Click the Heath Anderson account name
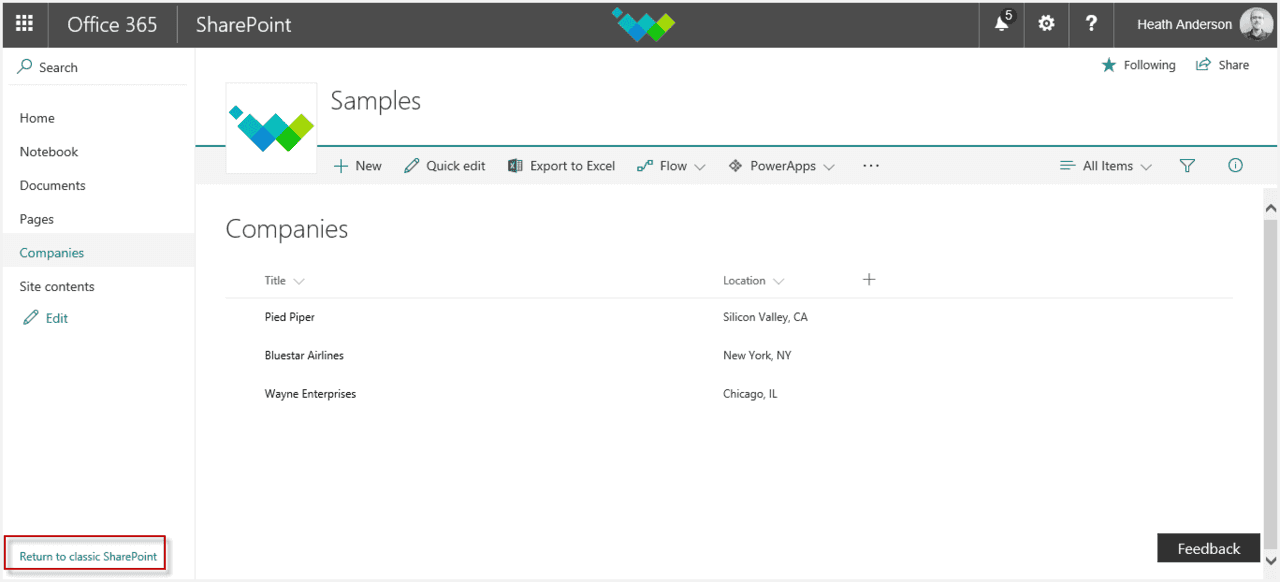The height and width of the screenshot is (582, 1280). 1184,24
